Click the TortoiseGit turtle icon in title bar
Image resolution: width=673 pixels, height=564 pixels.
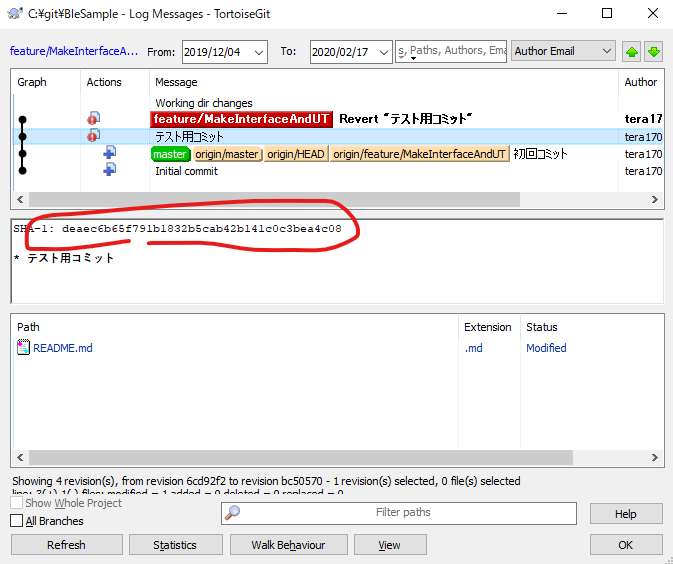pos(15,13)
